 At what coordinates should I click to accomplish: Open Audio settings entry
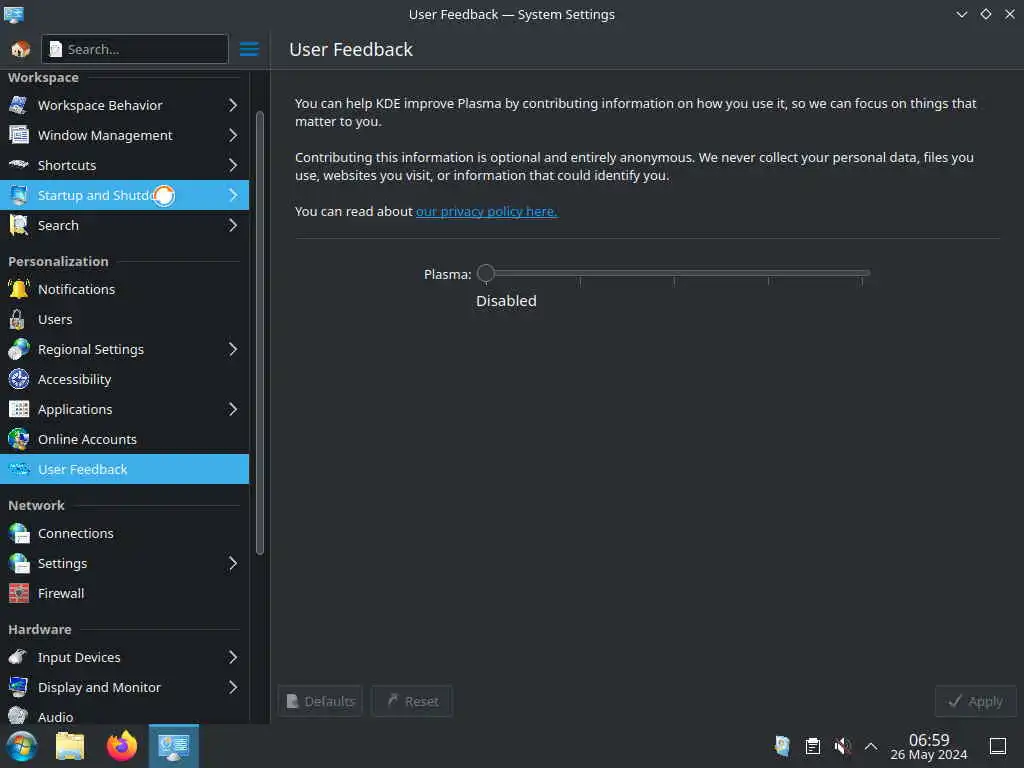(124, 715)
